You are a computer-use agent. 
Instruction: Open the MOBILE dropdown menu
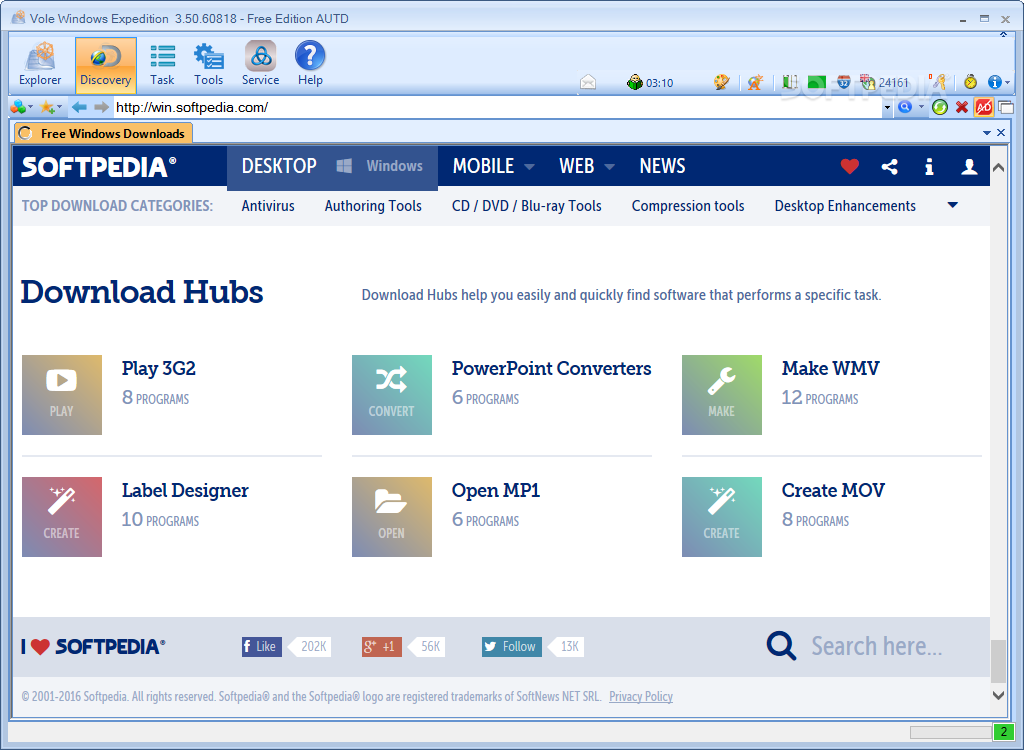(494, 166)
